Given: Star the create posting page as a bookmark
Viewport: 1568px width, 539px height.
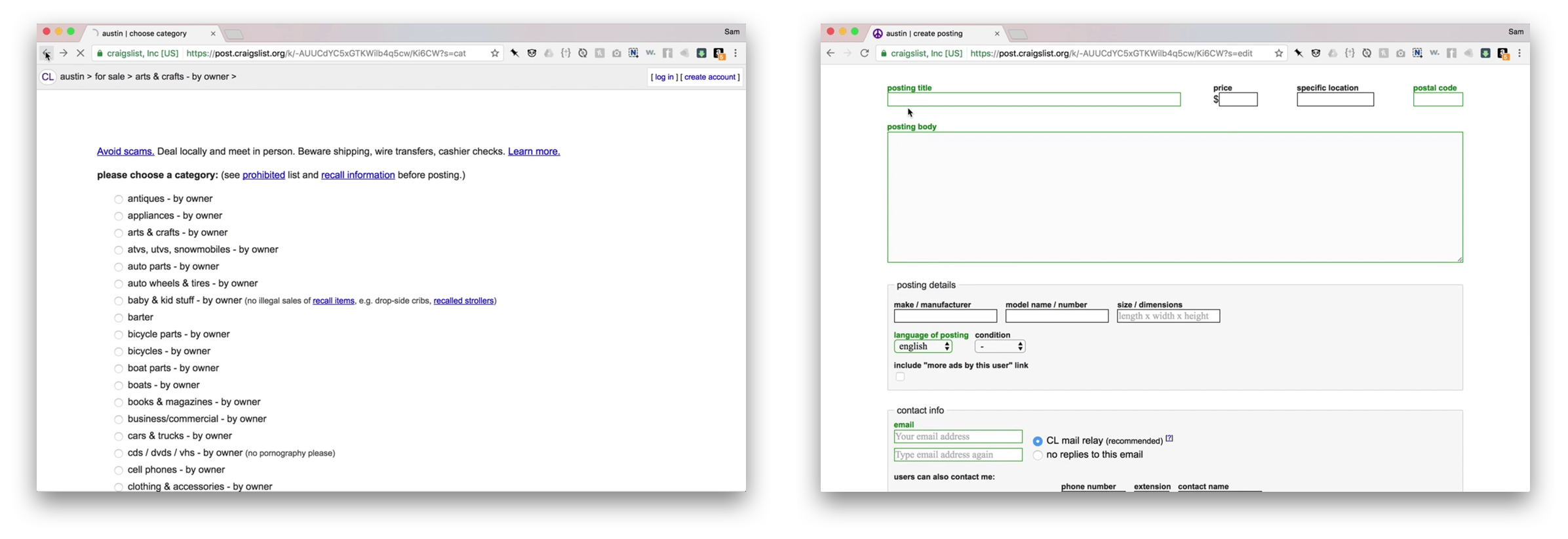Looking at the screenshot, I should (1279, 53).
